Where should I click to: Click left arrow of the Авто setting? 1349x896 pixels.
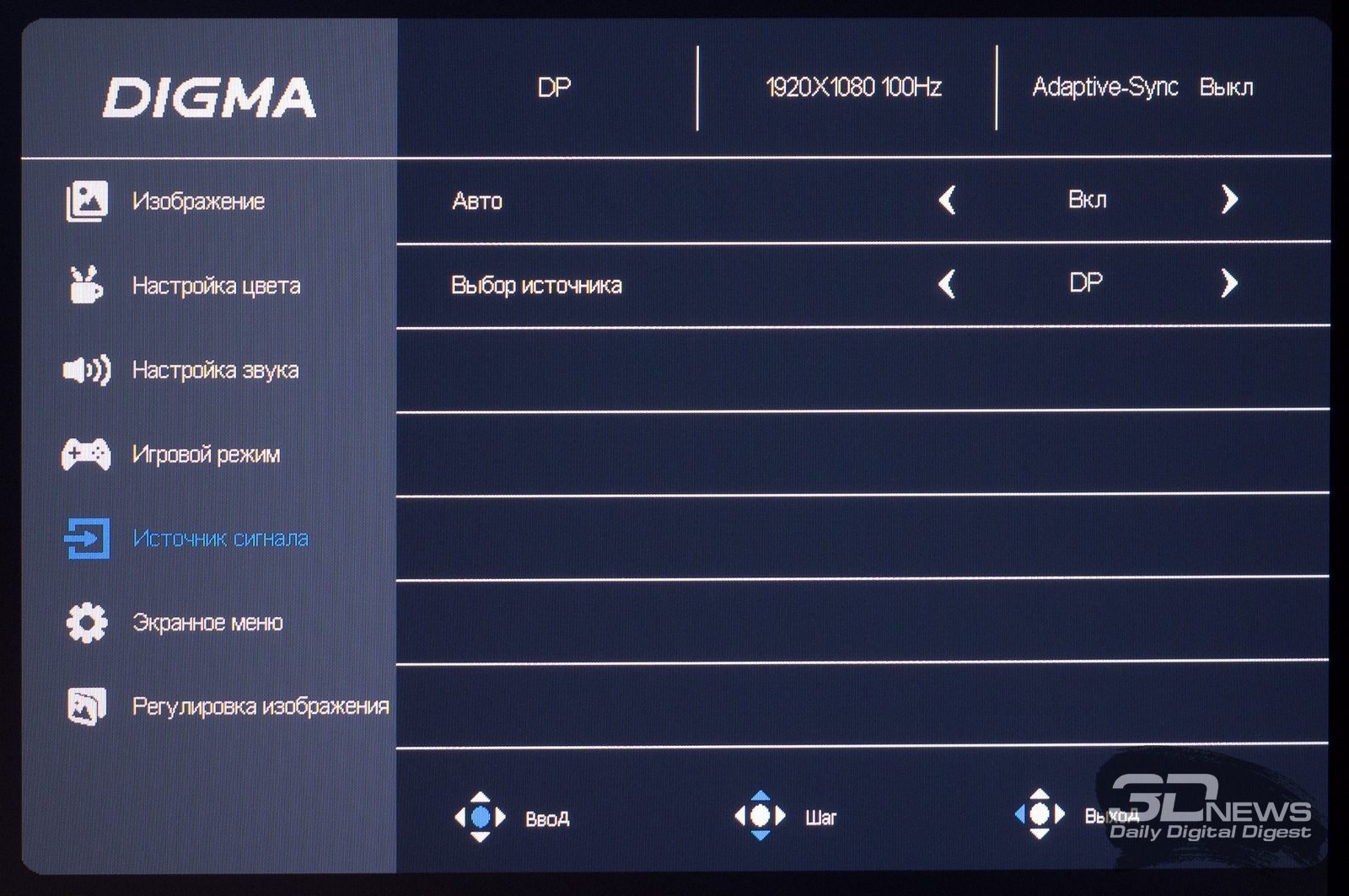click(947, 200)
